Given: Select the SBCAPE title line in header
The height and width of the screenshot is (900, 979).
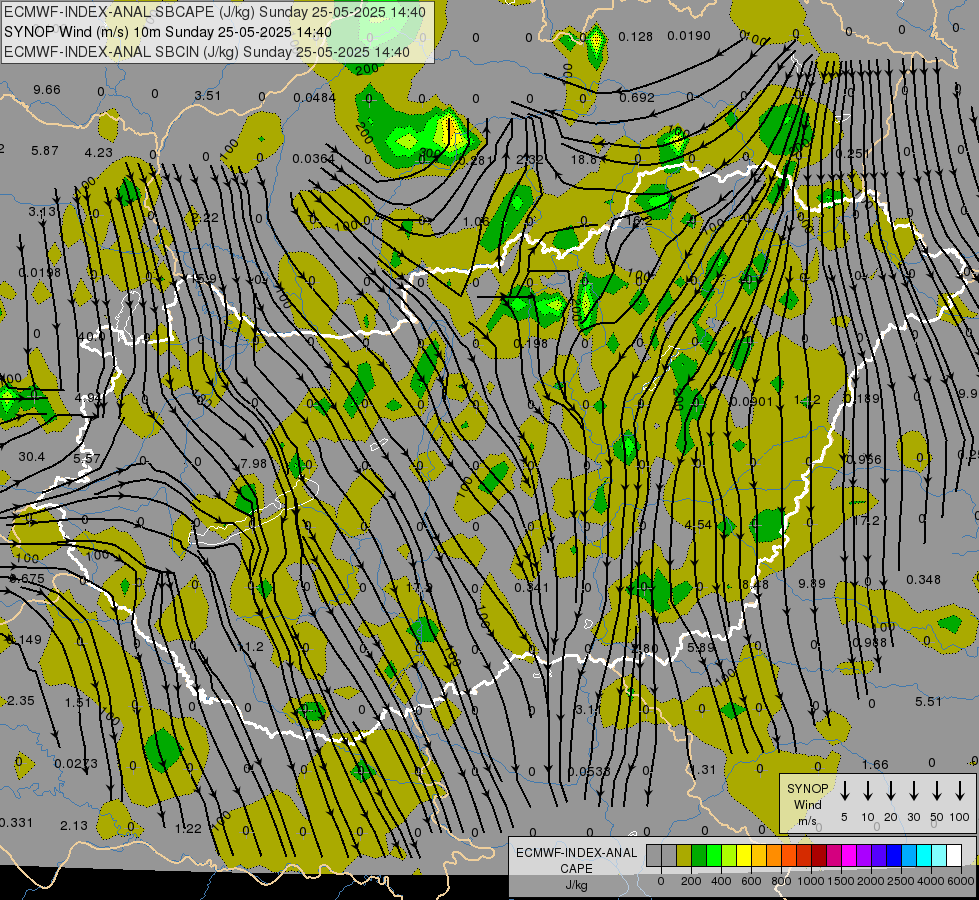Looking at the screenshot, I should [215, 12].
